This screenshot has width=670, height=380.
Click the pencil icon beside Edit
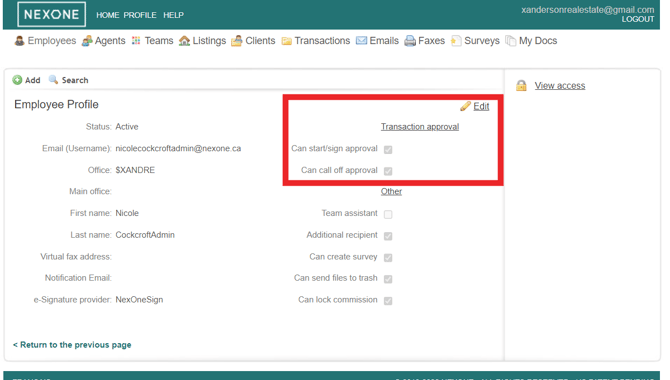[465, 106]
